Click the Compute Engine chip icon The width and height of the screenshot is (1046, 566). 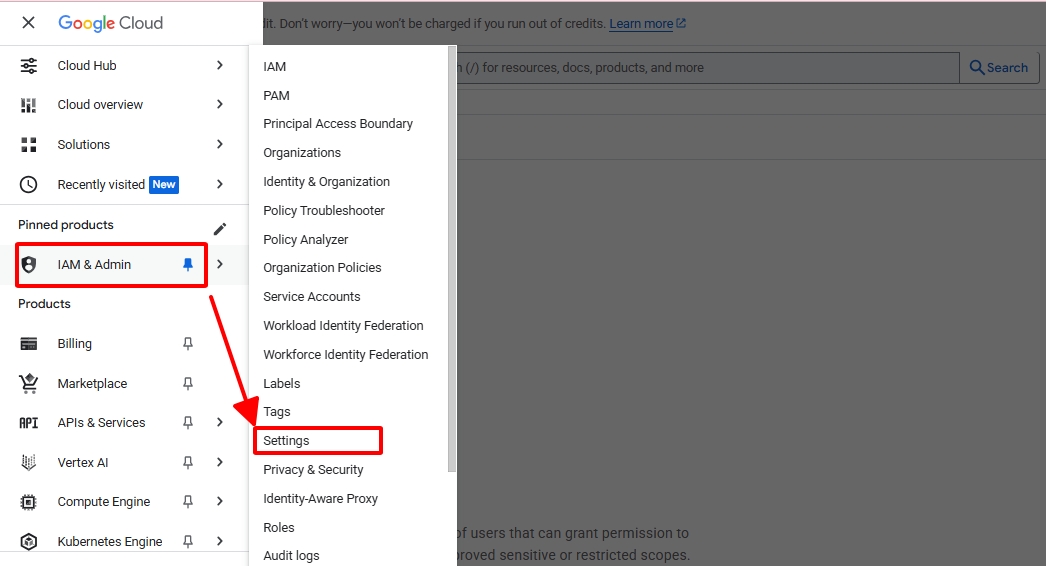click(29, 502)
